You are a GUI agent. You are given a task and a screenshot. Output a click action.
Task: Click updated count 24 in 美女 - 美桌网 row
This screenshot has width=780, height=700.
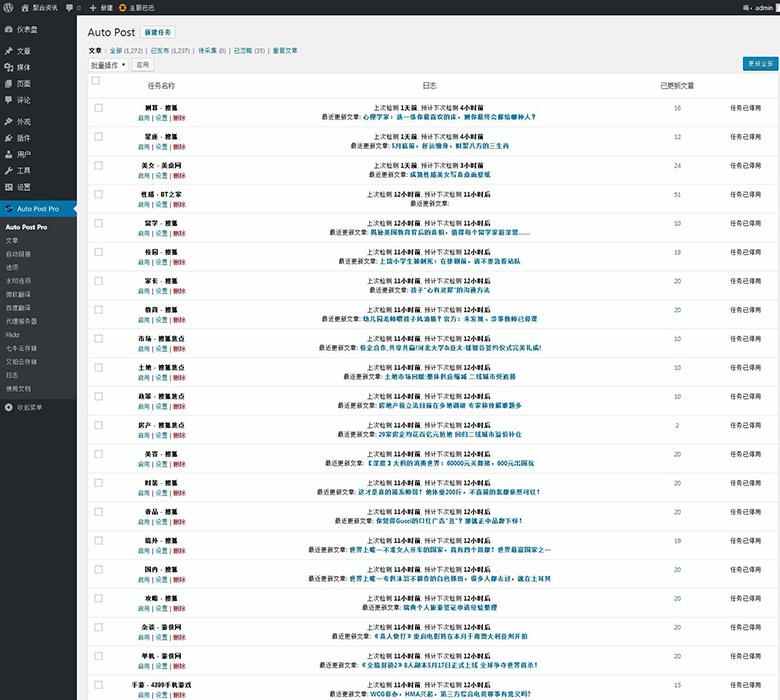click(x=677, y=166)
